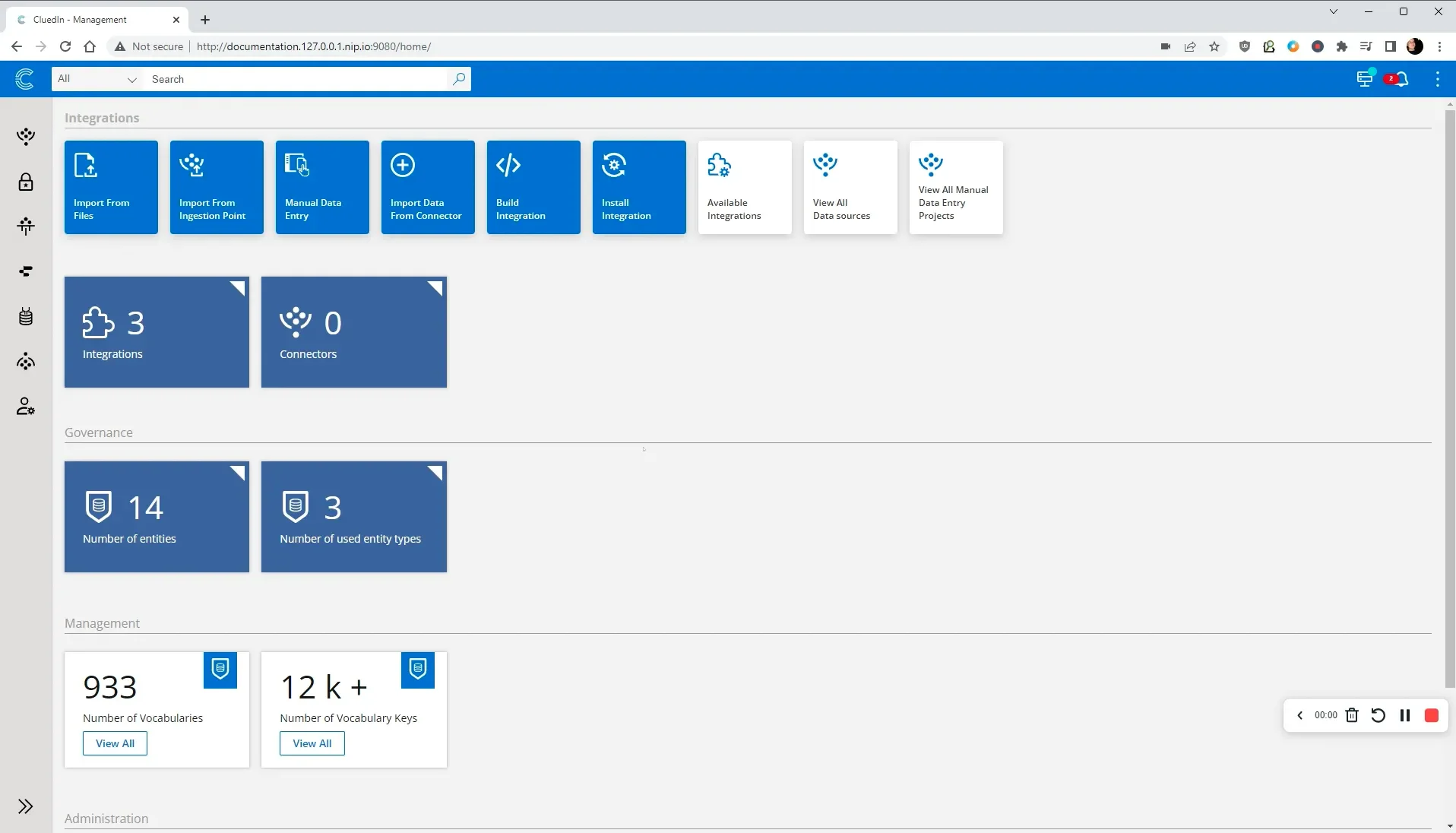Open Build Integration via the code icon
Screen dimensions: 1456x833
click(508, 166)
